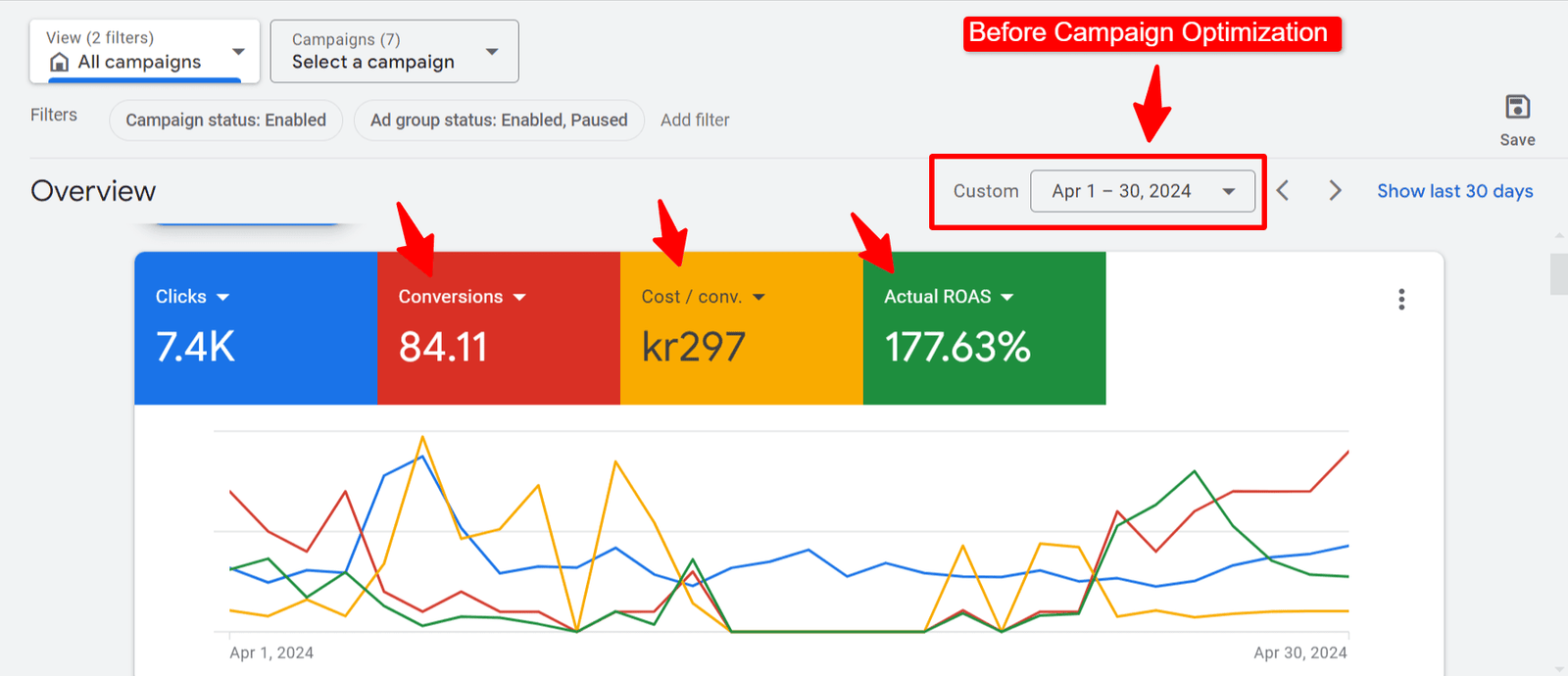This screenshot has width=1568, height=676.
Task: Change the Clicks metric via its arrow
Action: point(223,297)
